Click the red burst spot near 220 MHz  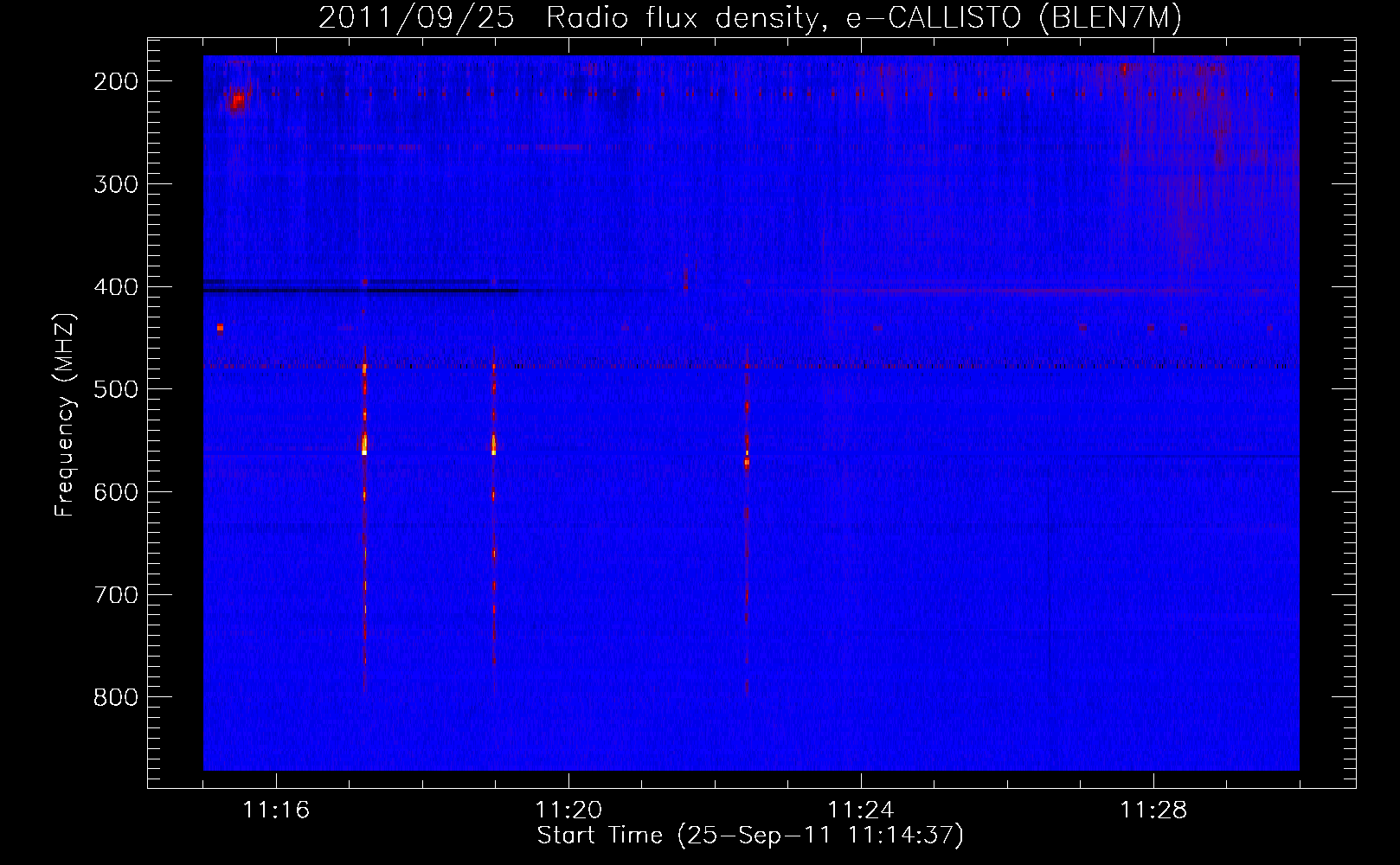tap(237, 102)
